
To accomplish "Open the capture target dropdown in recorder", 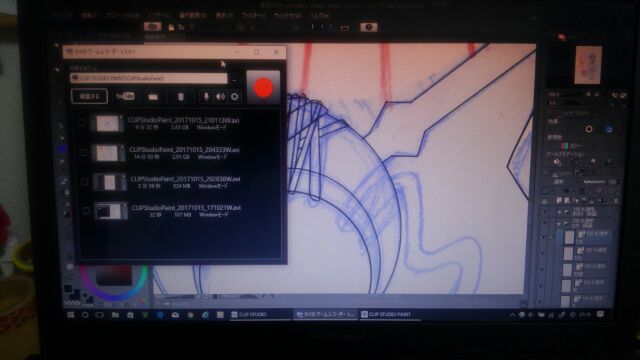I will coord(149,78).
